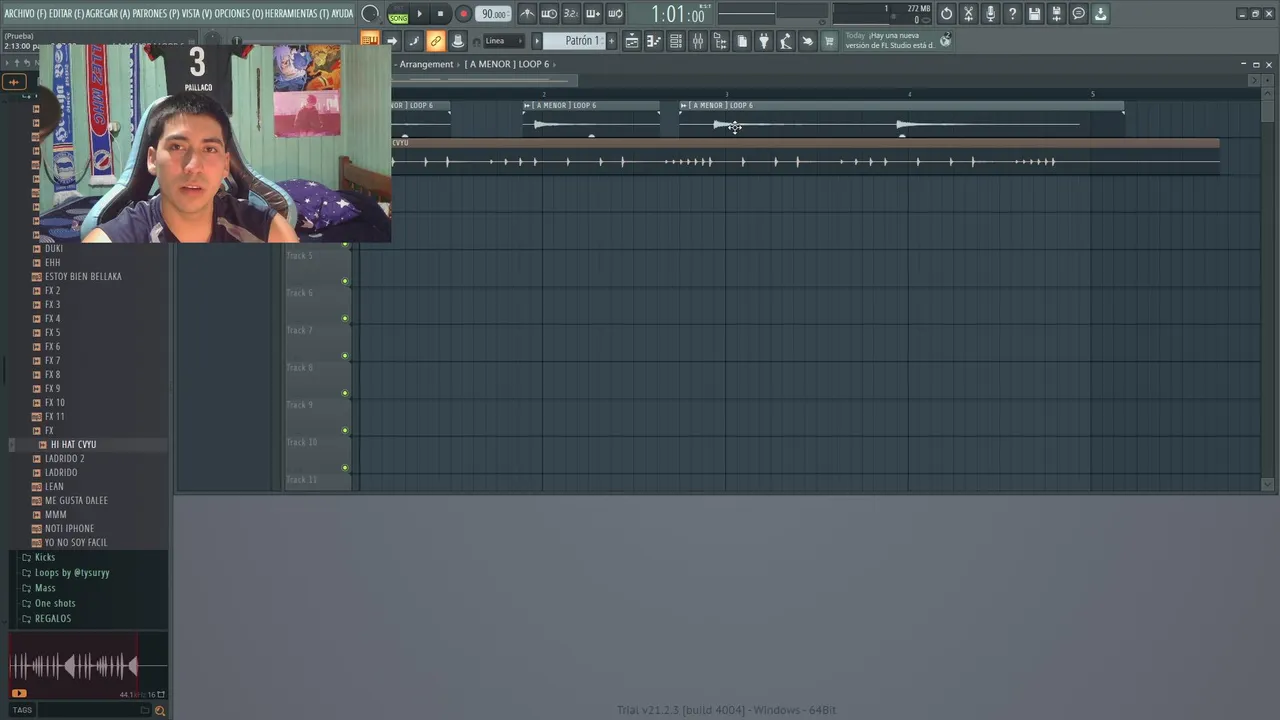
Task: Open the audio editor scissors icon
Action: click(968, 14)
